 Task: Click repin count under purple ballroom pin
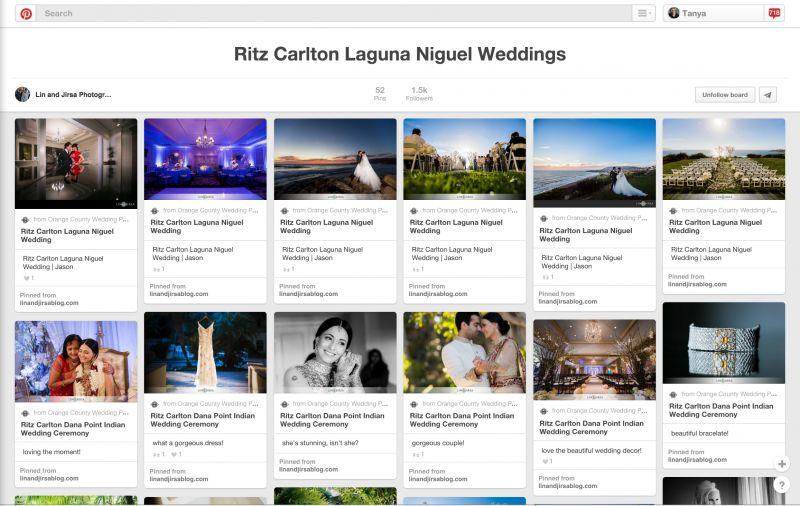pyautogui.click(x=158, y=269)
